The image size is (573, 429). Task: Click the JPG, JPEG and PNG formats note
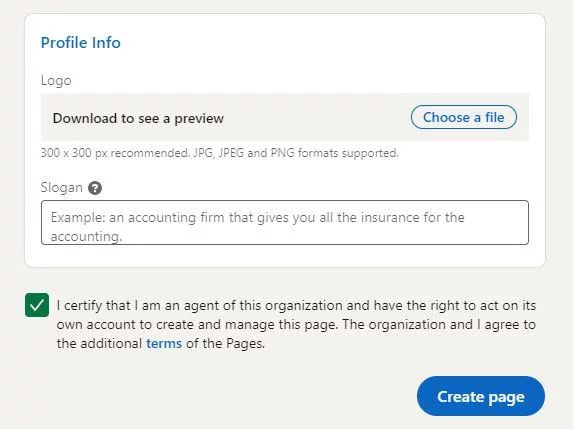(x=219, y=153)
